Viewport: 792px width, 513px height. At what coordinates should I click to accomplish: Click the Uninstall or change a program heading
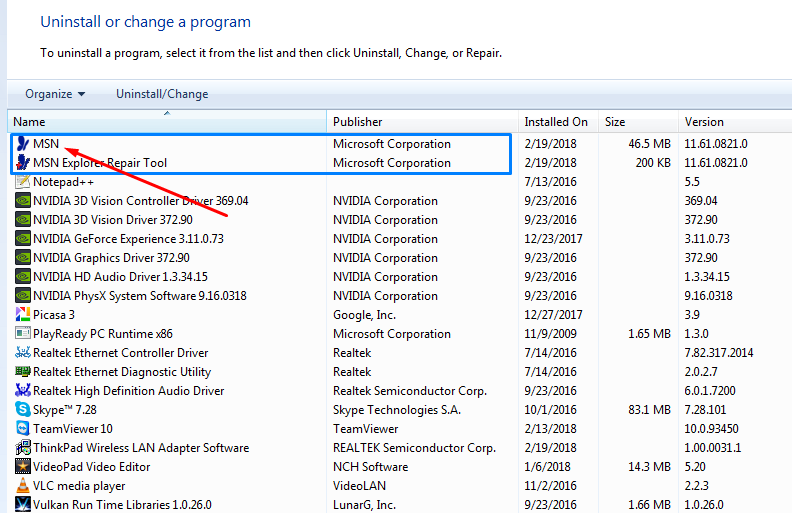point(145,22)
